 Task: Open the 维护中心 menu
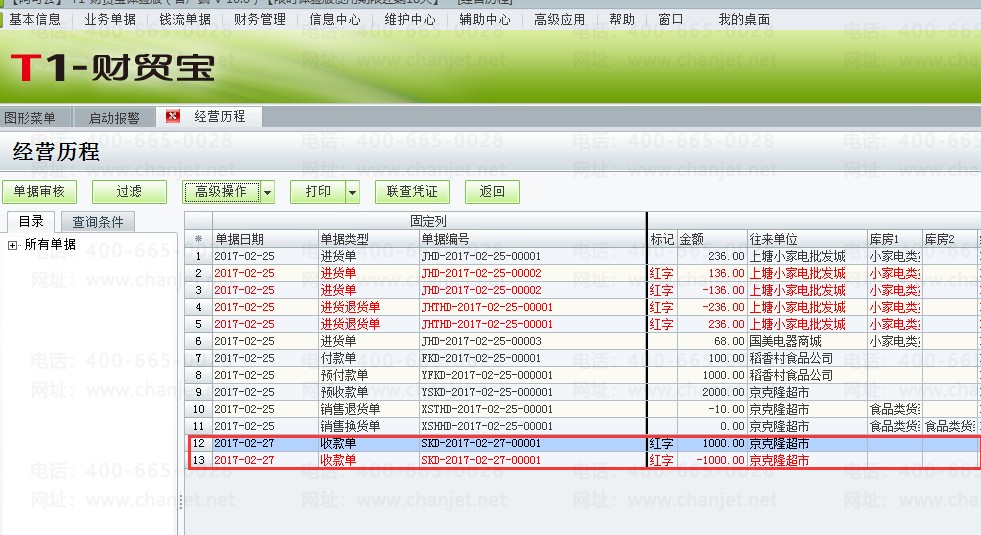pyautogui.click(x=410, y=19)
